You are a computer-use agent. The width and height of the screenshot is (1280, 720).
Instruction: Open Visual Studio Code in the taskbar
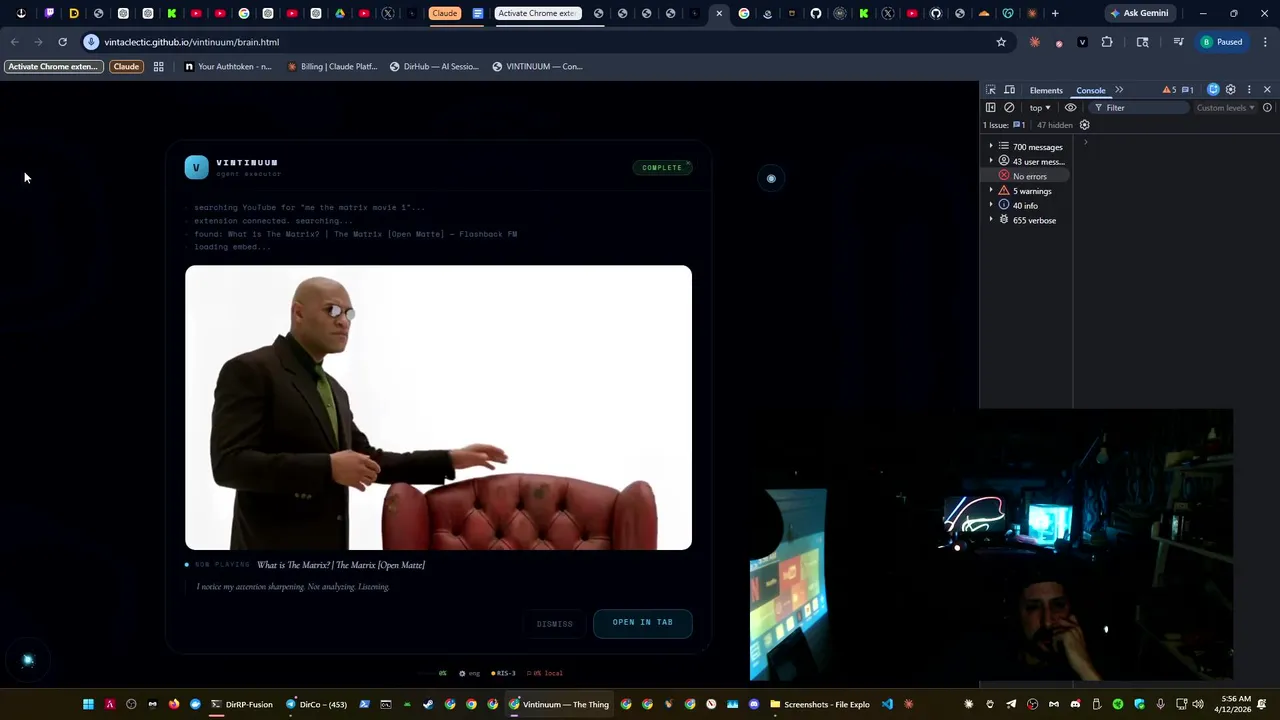[x=887, y=704]
